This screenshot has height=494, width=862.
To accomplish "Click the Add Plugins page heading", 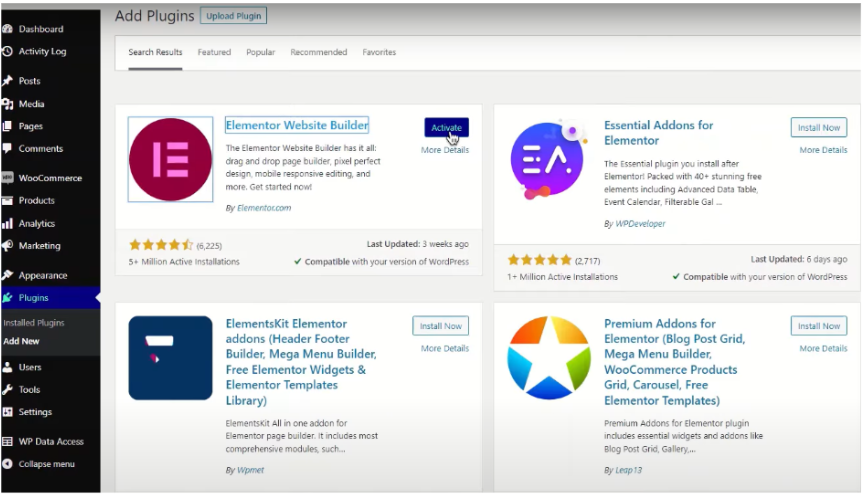I will (154, 16).
